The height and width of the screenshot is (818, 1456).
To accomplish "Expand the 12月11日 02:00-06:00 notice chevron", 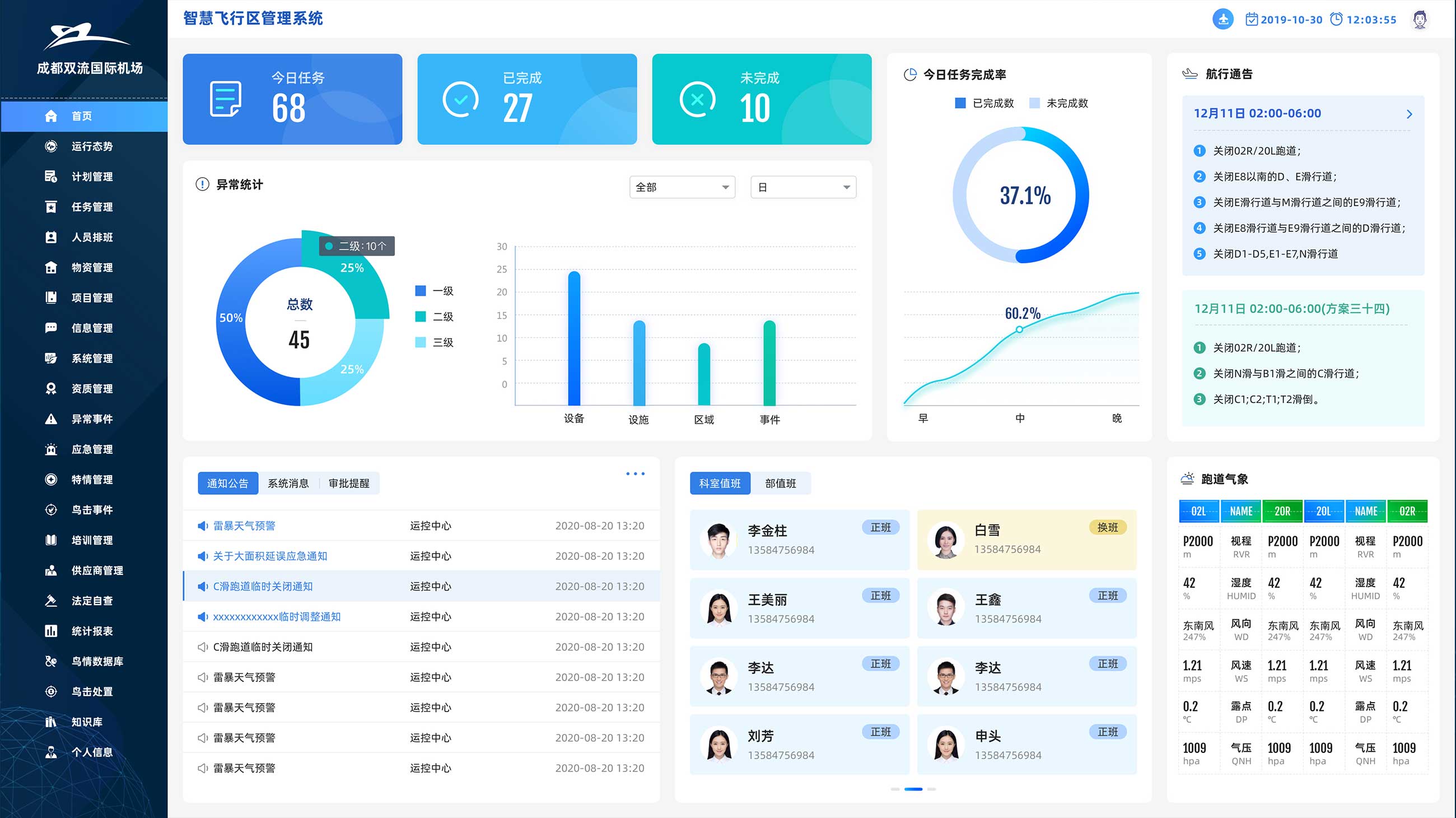I will pos(1409,114).
